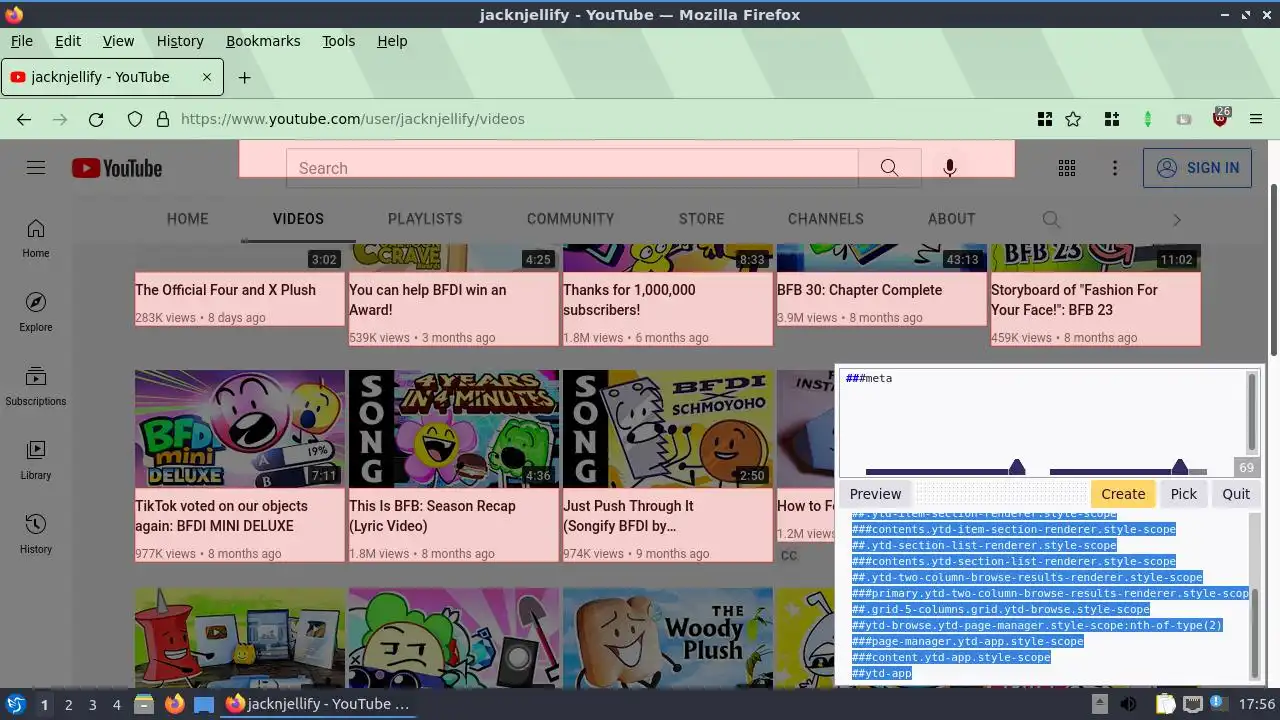Reload the current page
Screen dimensions: 1280x720
96,119
